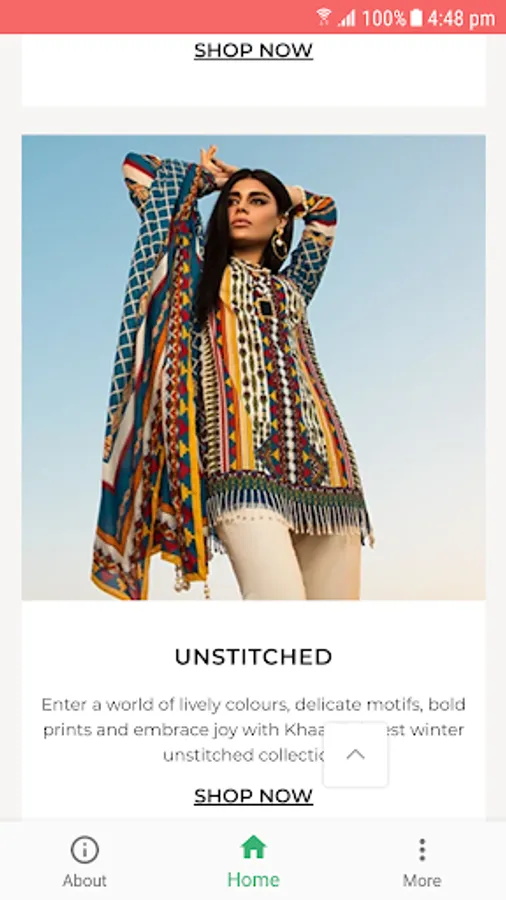
Task: Click the top SHOP NOW link
Action: coord(254,51)
